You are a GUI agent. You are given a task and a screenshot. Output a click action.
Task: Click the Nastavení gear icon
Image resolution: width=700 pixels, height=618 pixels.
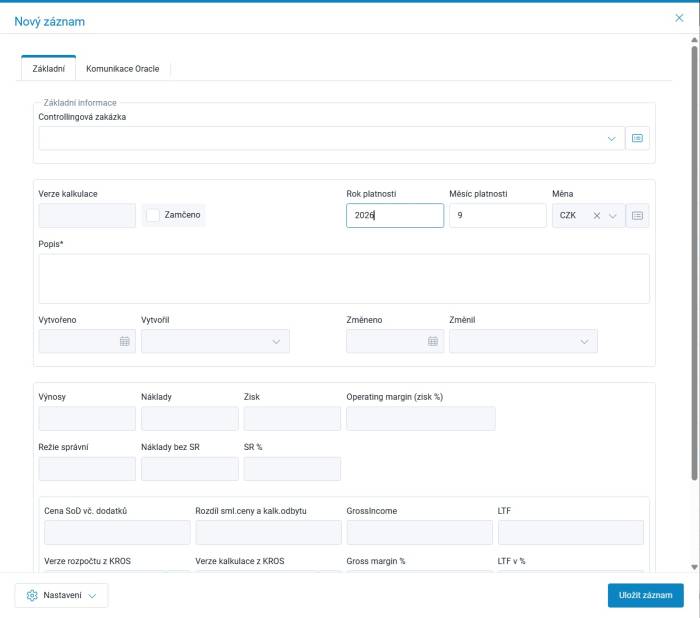point(32,595)
